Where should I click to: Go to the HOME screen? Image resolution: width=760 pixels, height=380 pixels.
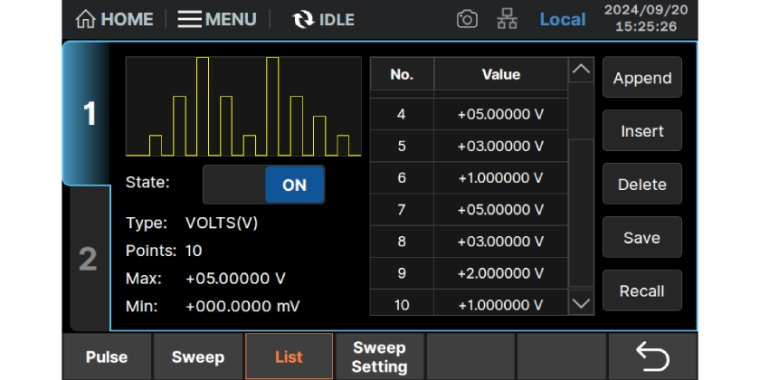click(x=114, y=19)
